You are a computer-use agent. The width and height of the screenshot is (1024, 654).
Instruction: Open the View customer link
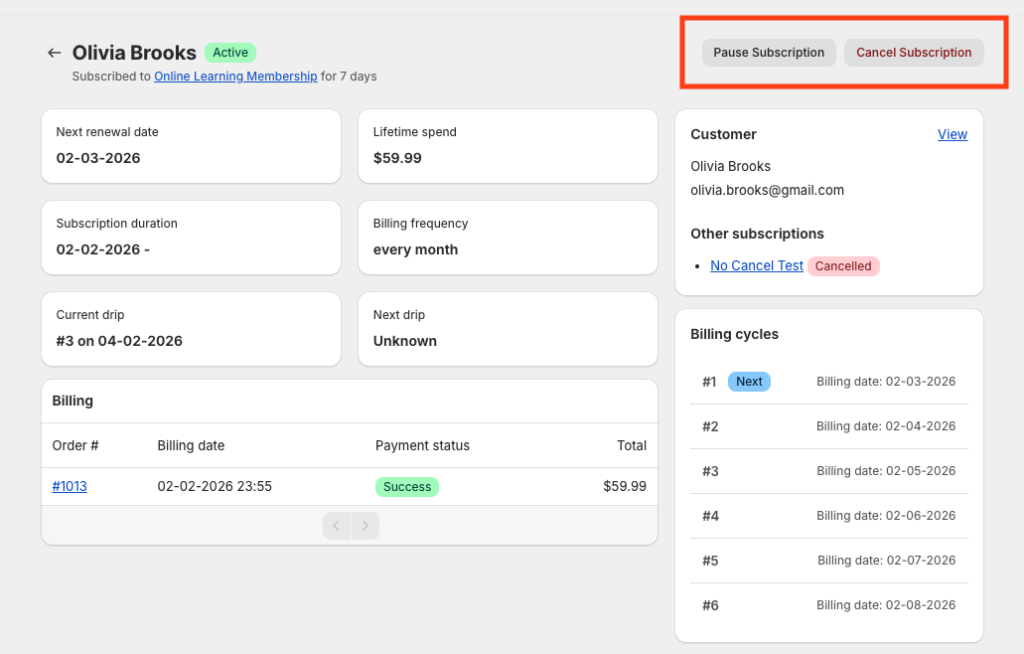pos(952,134)
